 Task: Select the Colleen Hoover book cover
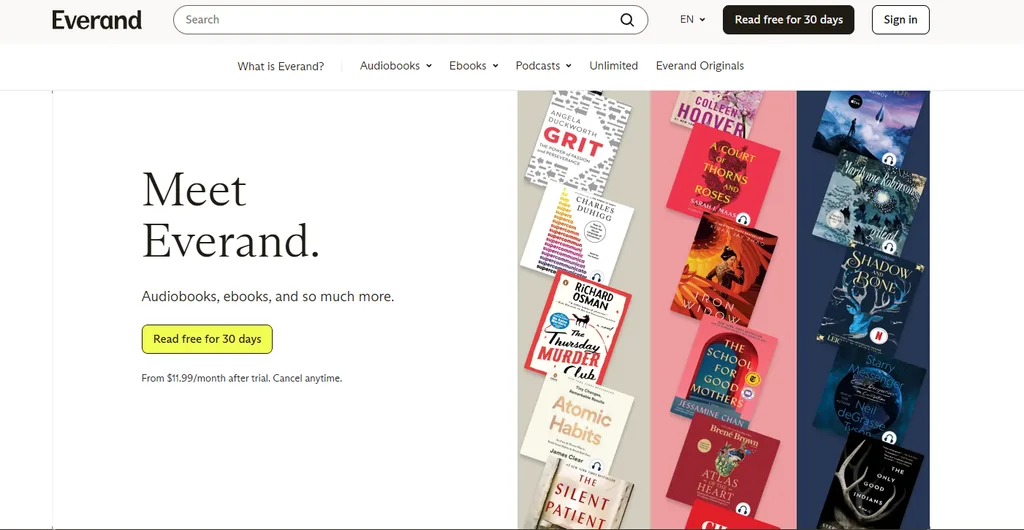718,112
